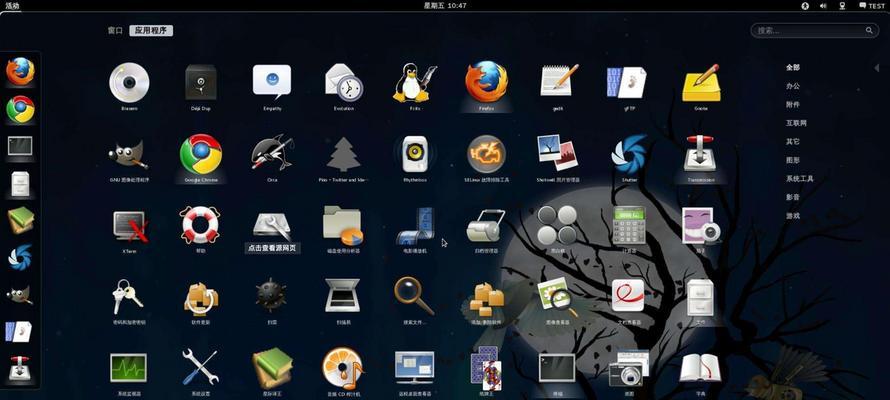Launch System Monitor app
The image size is (890, 400).
click(x=128, y=368)
